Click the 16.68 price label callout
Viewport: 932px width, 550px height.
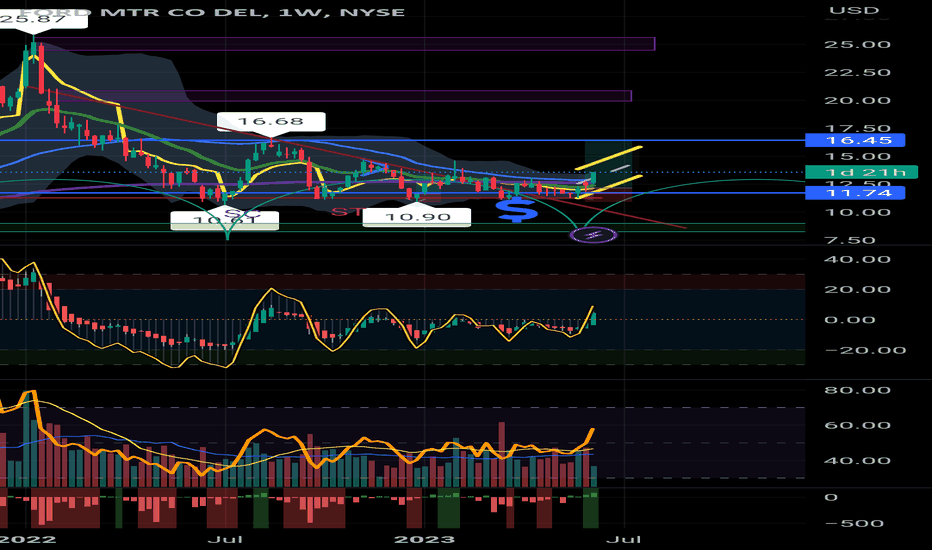pos(271,121)
